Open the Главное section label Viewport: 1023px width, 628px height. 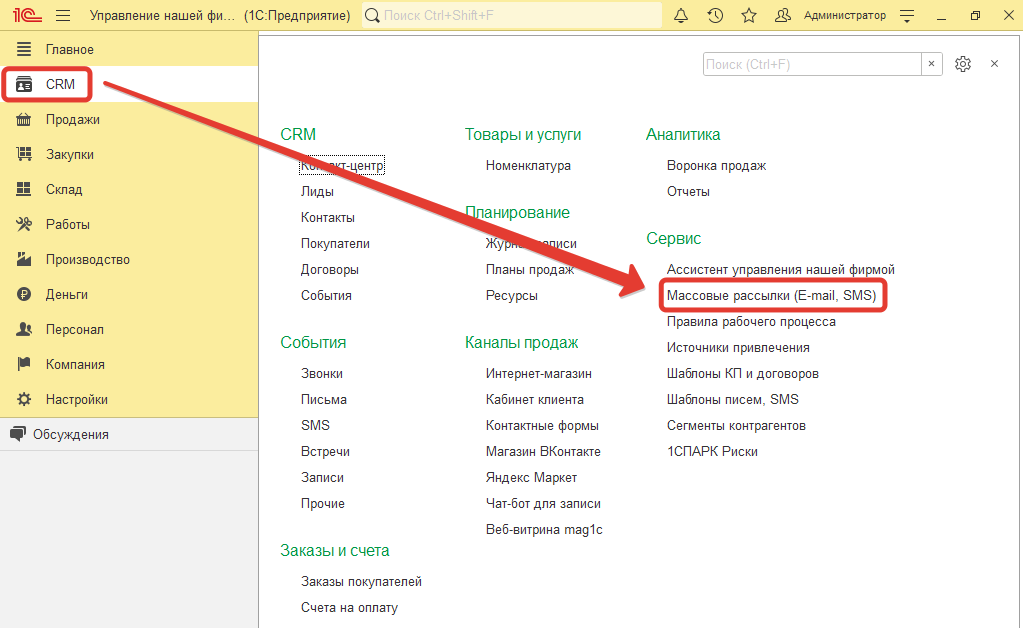(x=70, y=50)
